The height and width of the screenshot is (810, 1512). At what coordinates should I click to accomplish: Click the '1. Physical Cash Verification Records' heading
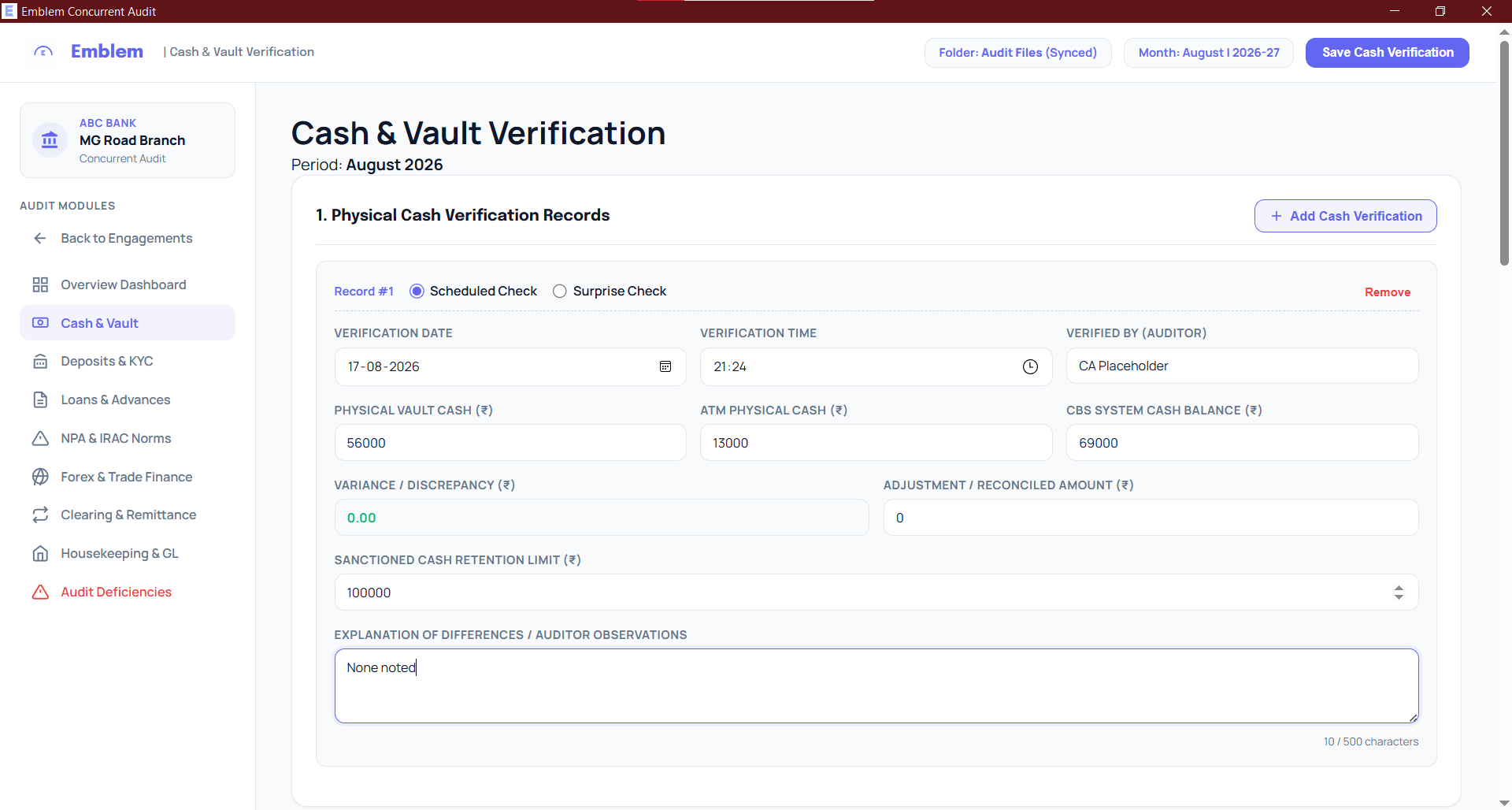click(463, 215)
